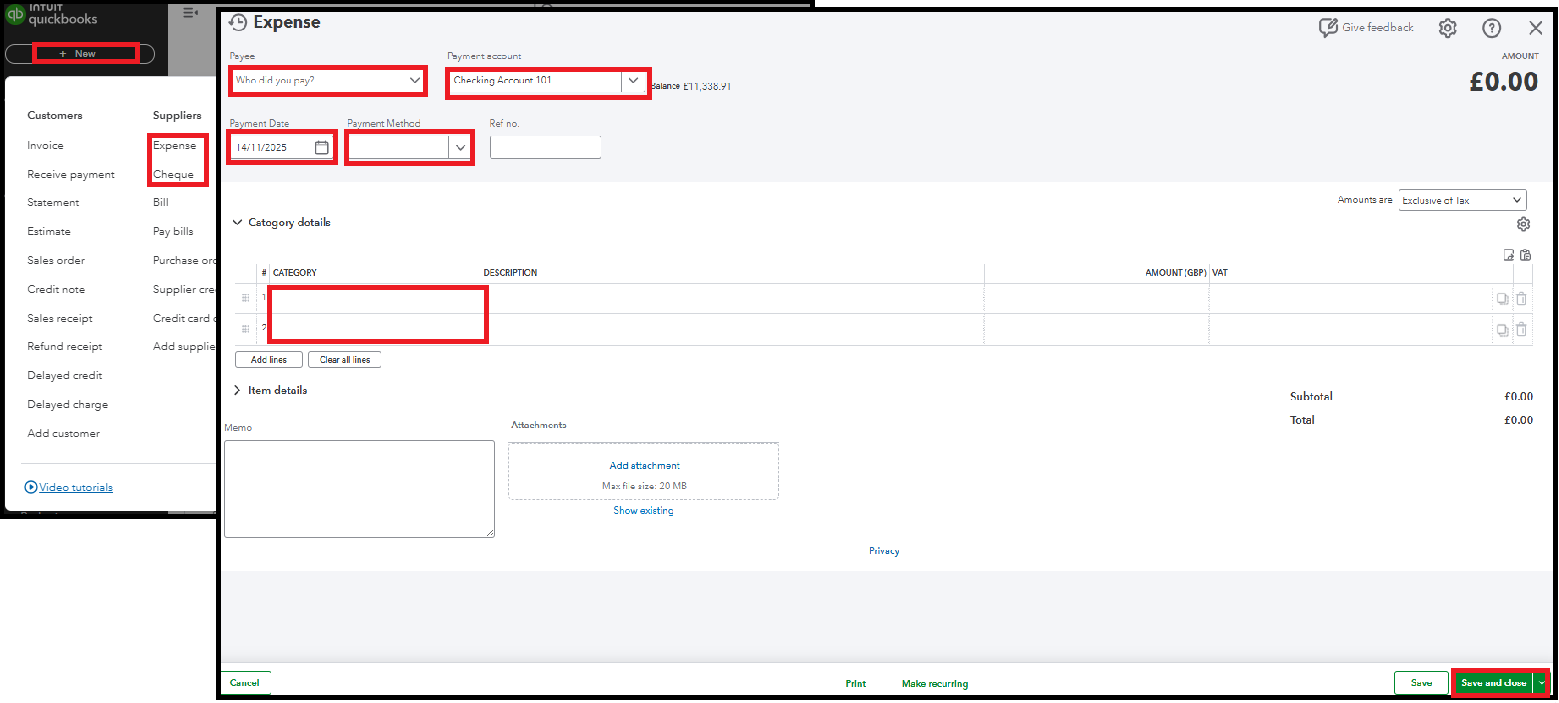Duplicate line 2 with its copy icon
1559x703 pixels.
coord(1502,329)
